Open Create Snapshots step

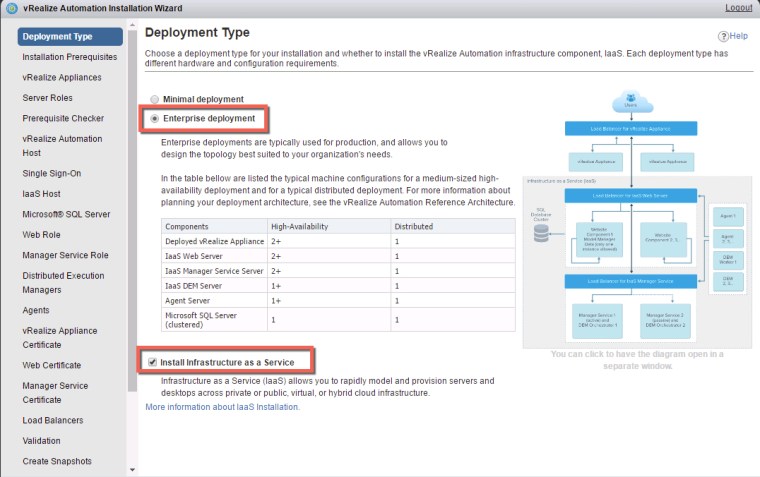click(x=57, y=461)
